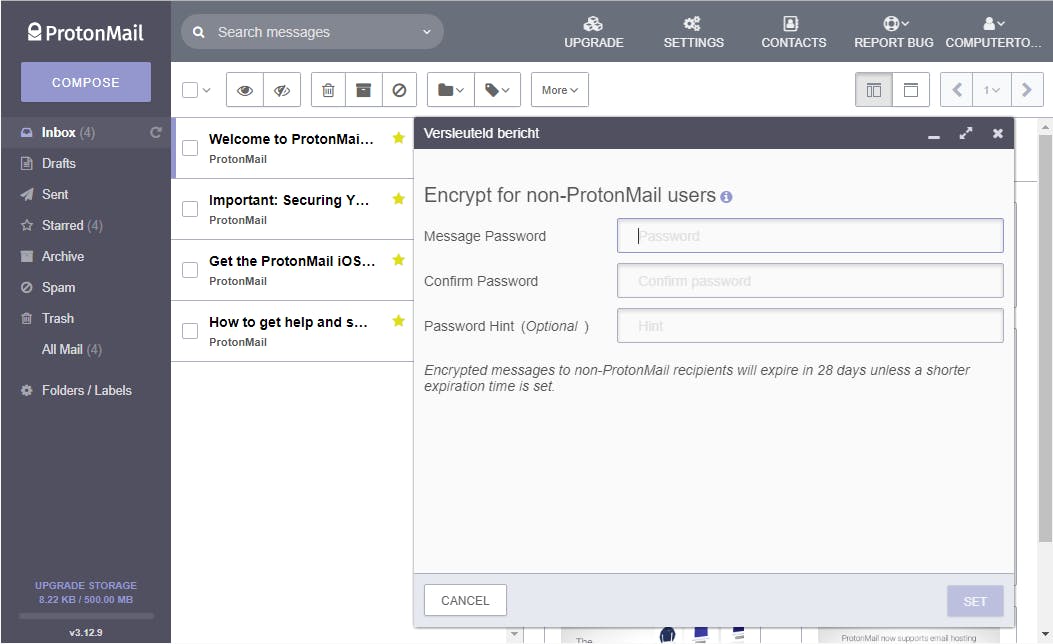Click the Report Bug menu

(x=893, y=32)
